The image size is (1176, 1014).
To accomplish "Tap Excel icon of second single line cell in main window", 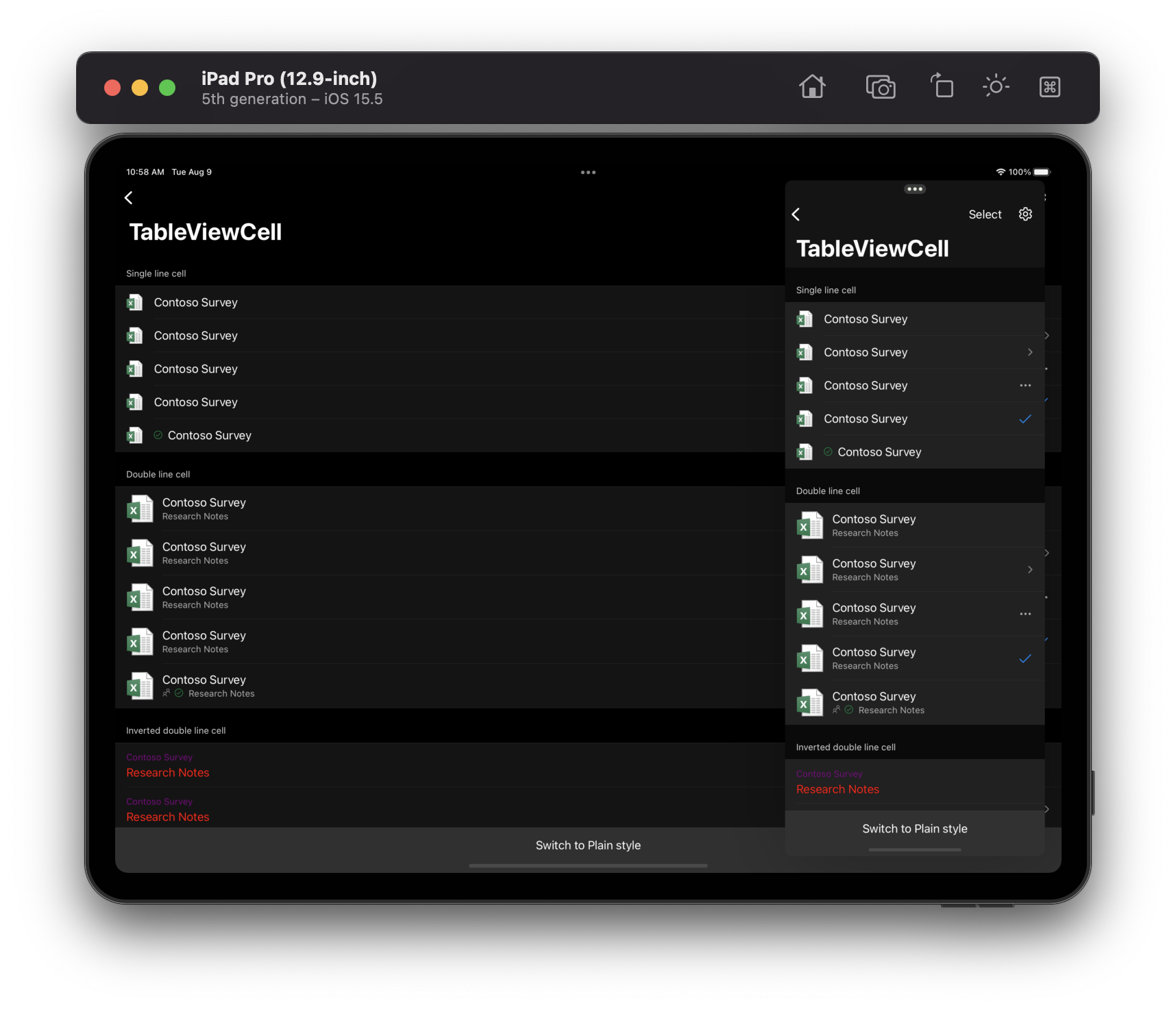I will pyautogui.click(x=135, y=336).
